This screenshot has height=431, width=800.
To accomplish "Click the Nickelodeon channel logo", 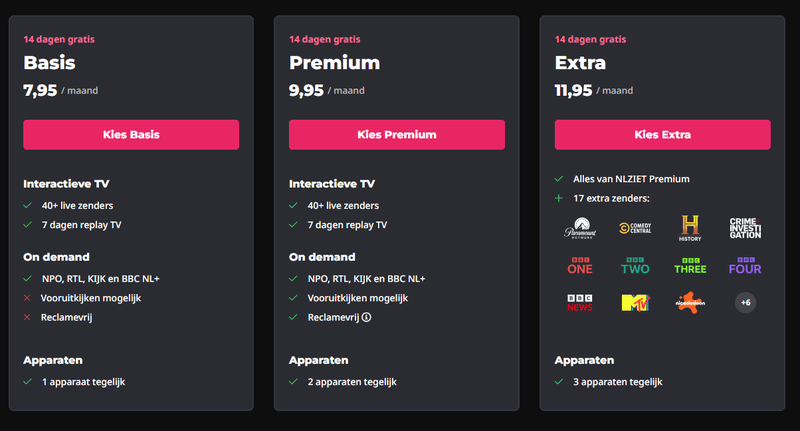I will pos(690,302).
